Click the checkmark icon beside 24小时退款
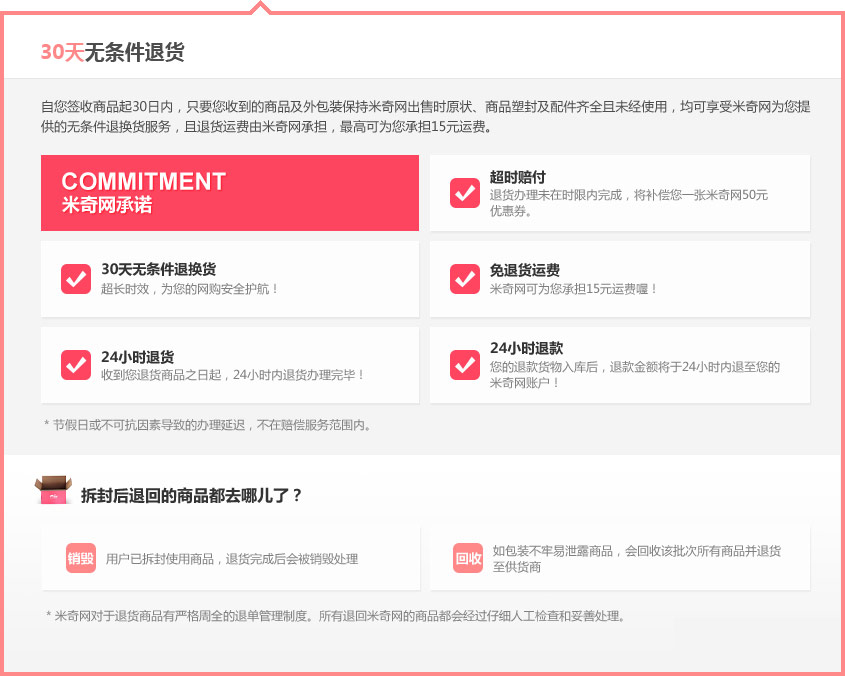Viewport: 845px width, 676px height. pyautogui.click(x=465, y=365)
